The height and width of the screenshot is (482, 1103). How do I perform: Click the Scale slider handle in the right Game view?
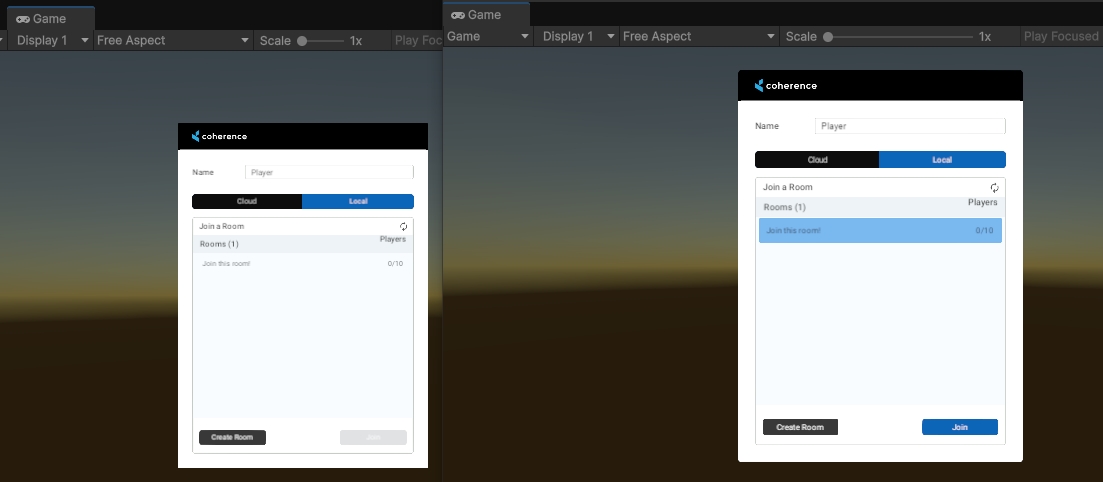coord(828,37)
